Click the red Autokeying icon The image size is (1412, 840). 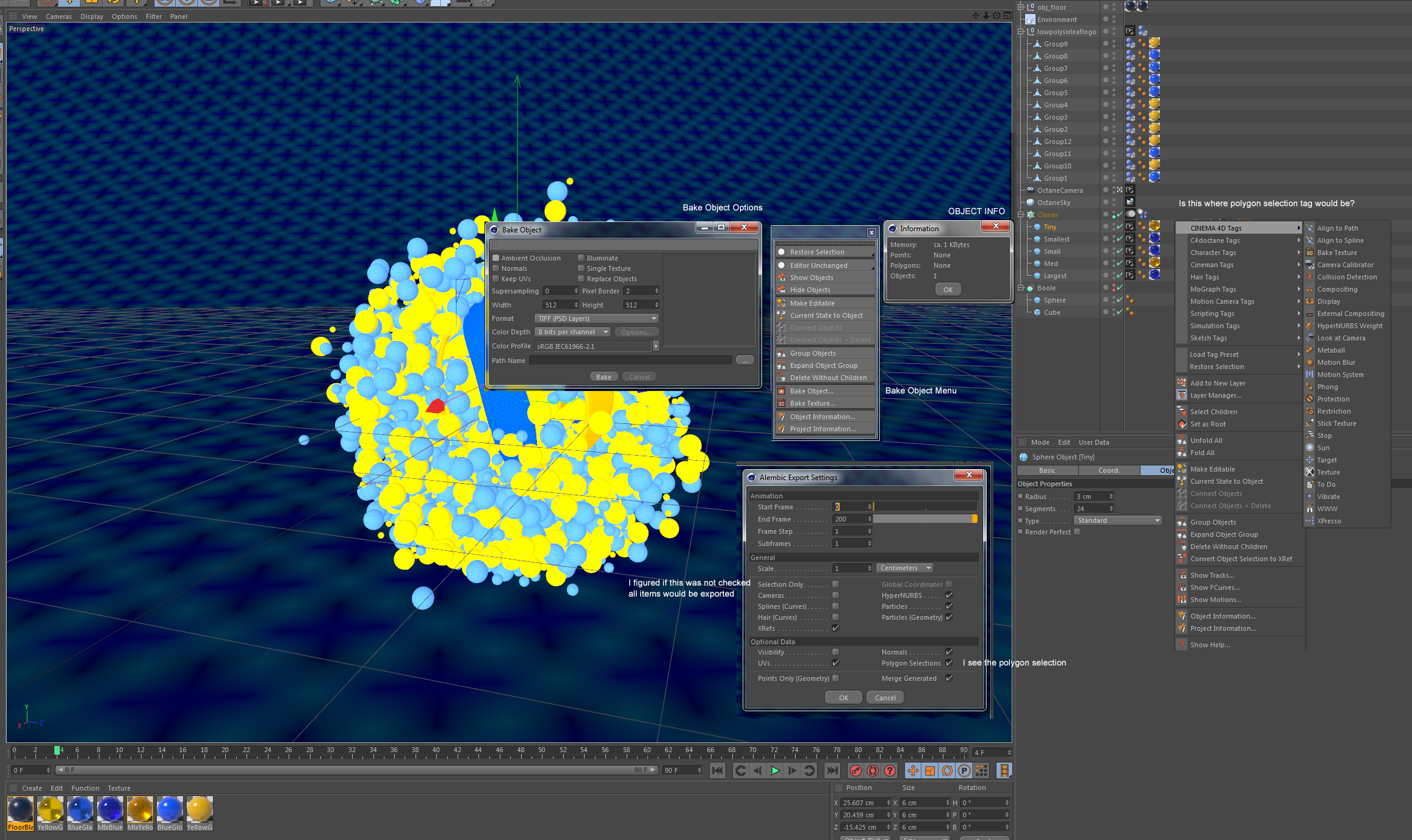coord(873,770)
